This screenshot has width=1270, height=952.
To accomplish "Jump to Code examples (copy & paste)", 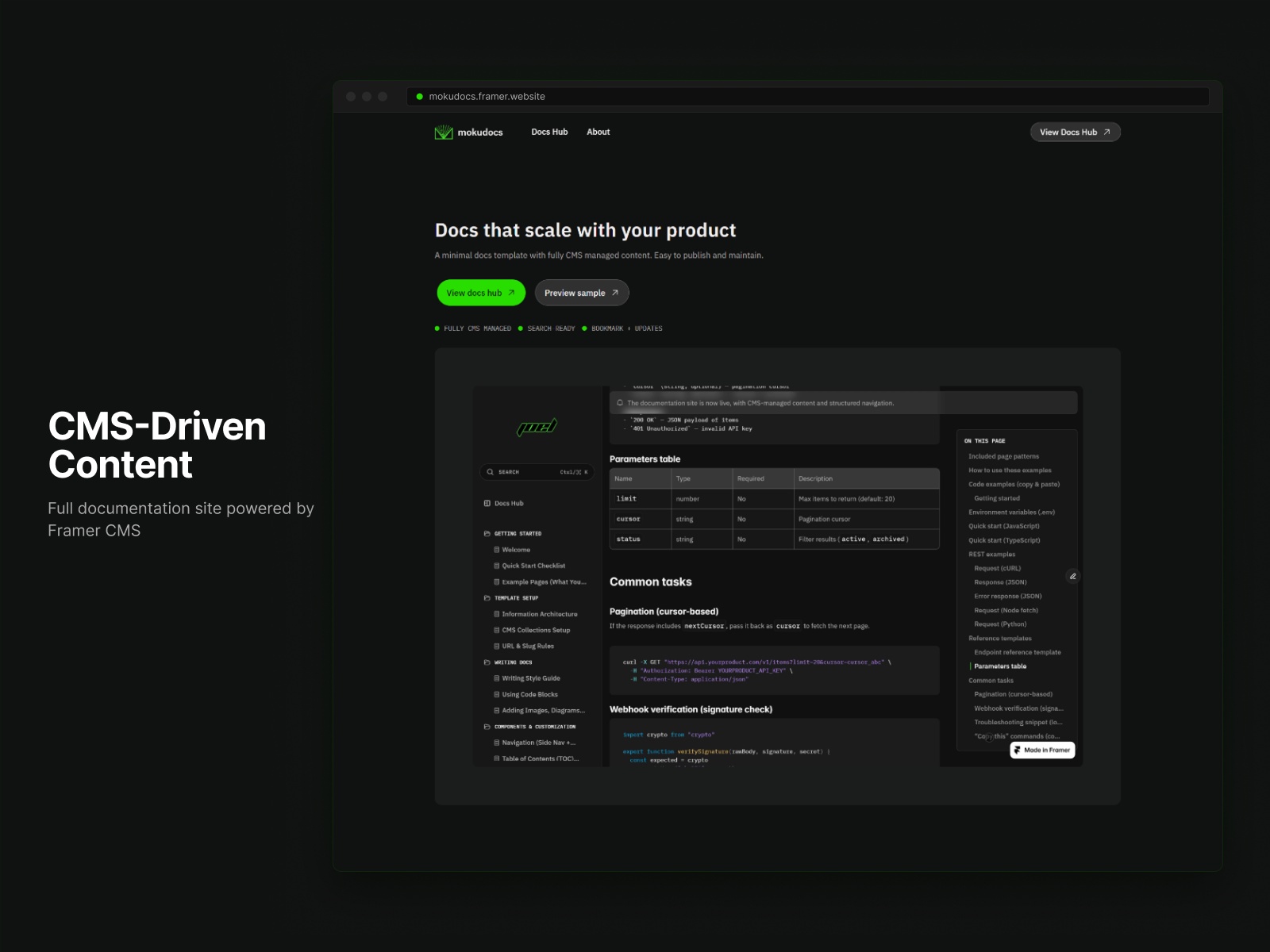I will pos(1014,484).
